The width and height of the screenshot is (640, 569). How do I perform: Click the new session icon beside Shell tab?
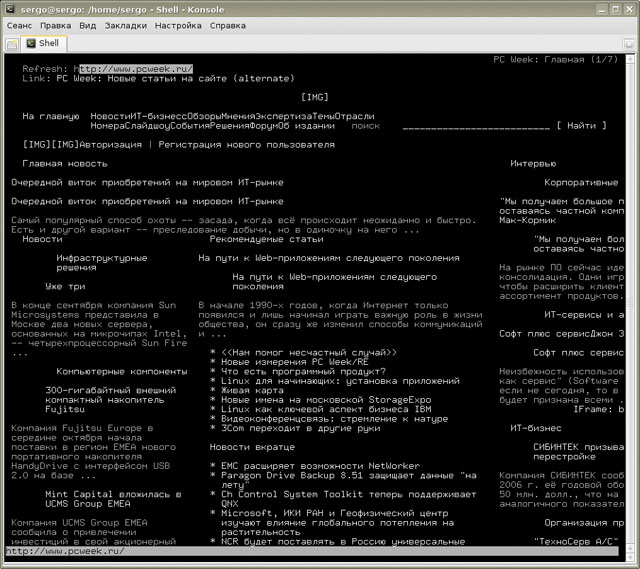coord(12,44)
